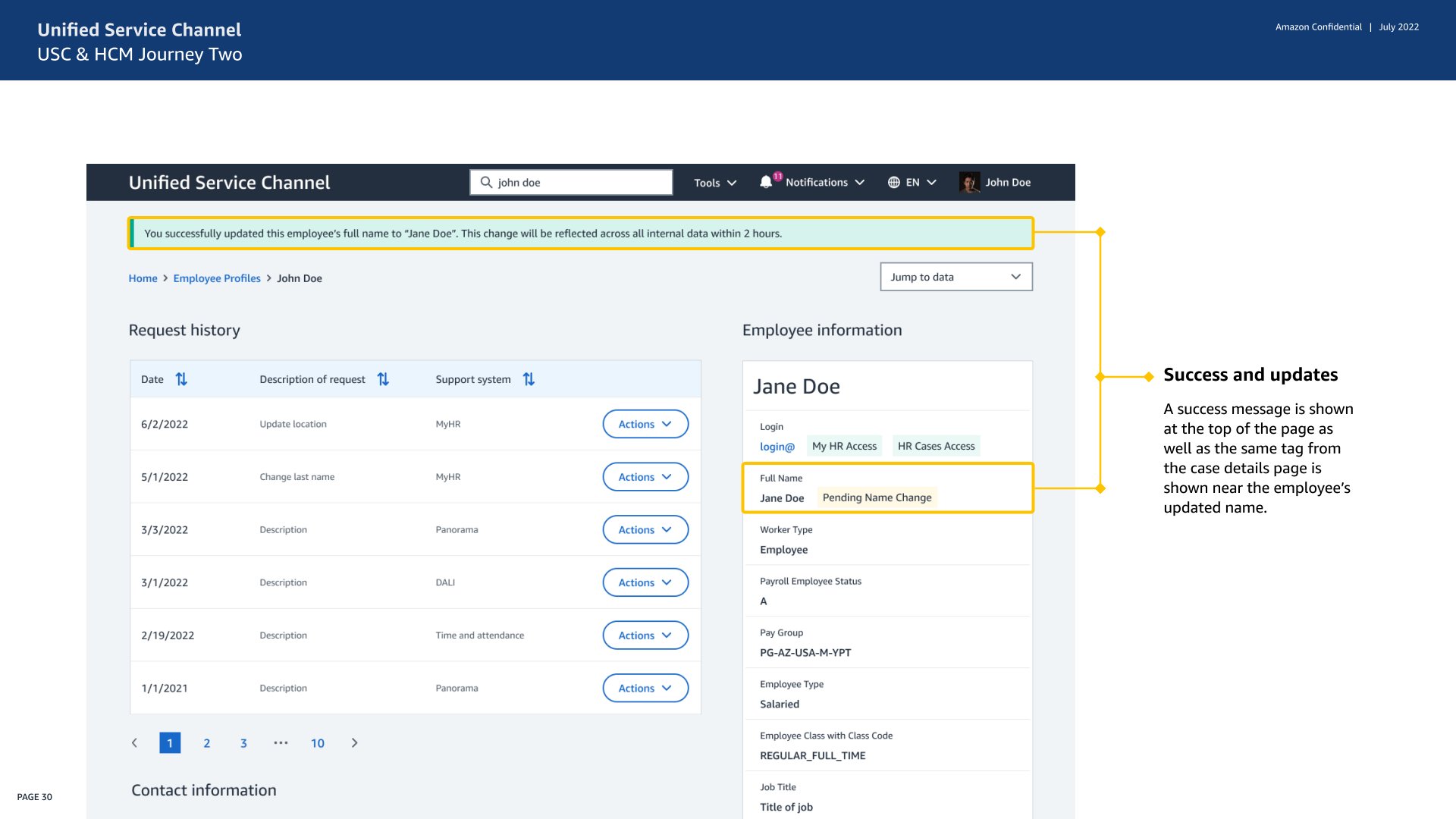This screenshot has width=1456, height=819.
Task: Open the Tools menu
Action: tap(714, 183)
